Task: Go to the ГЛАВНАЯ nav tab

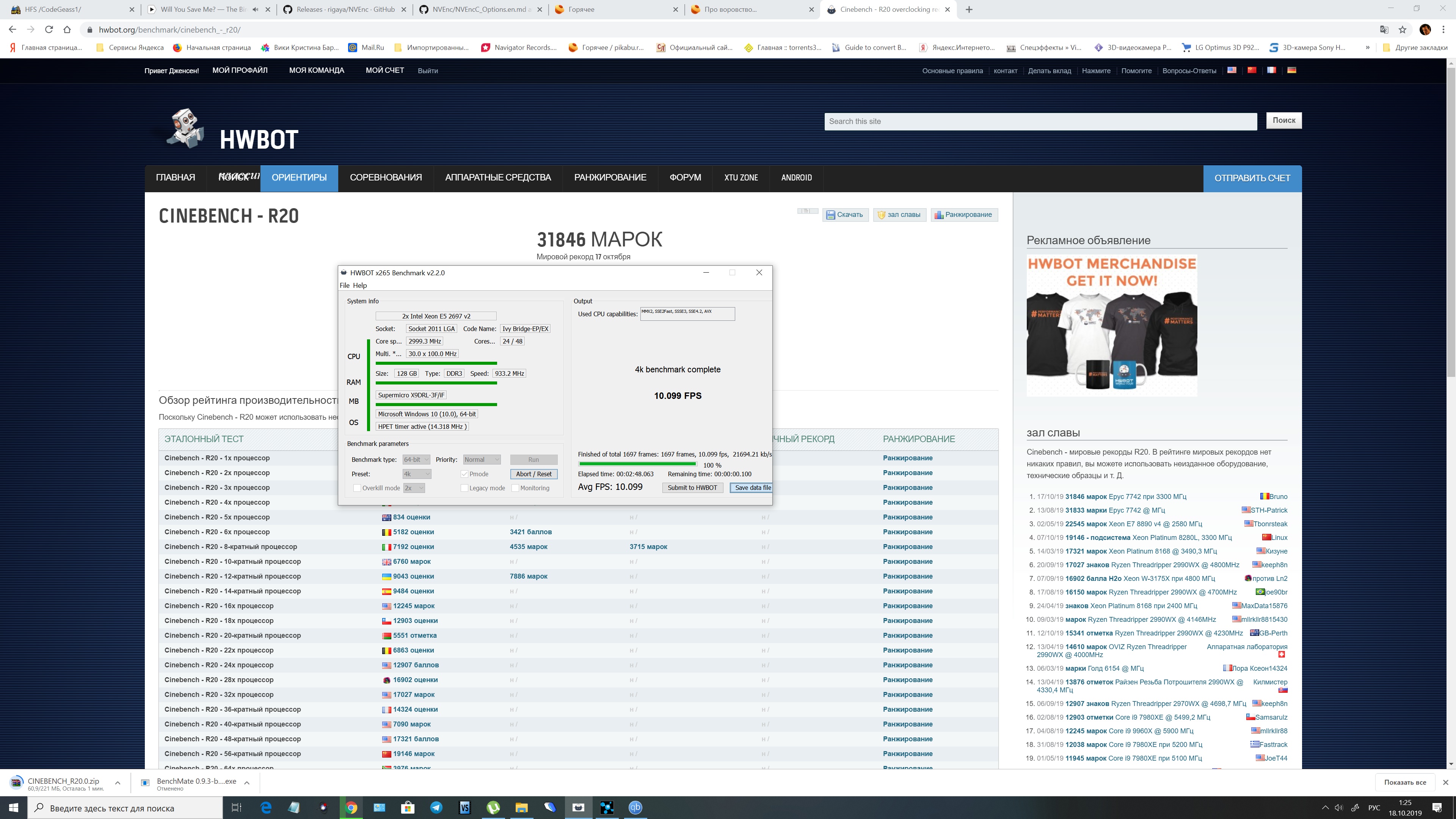Action: tap(175, 177)
